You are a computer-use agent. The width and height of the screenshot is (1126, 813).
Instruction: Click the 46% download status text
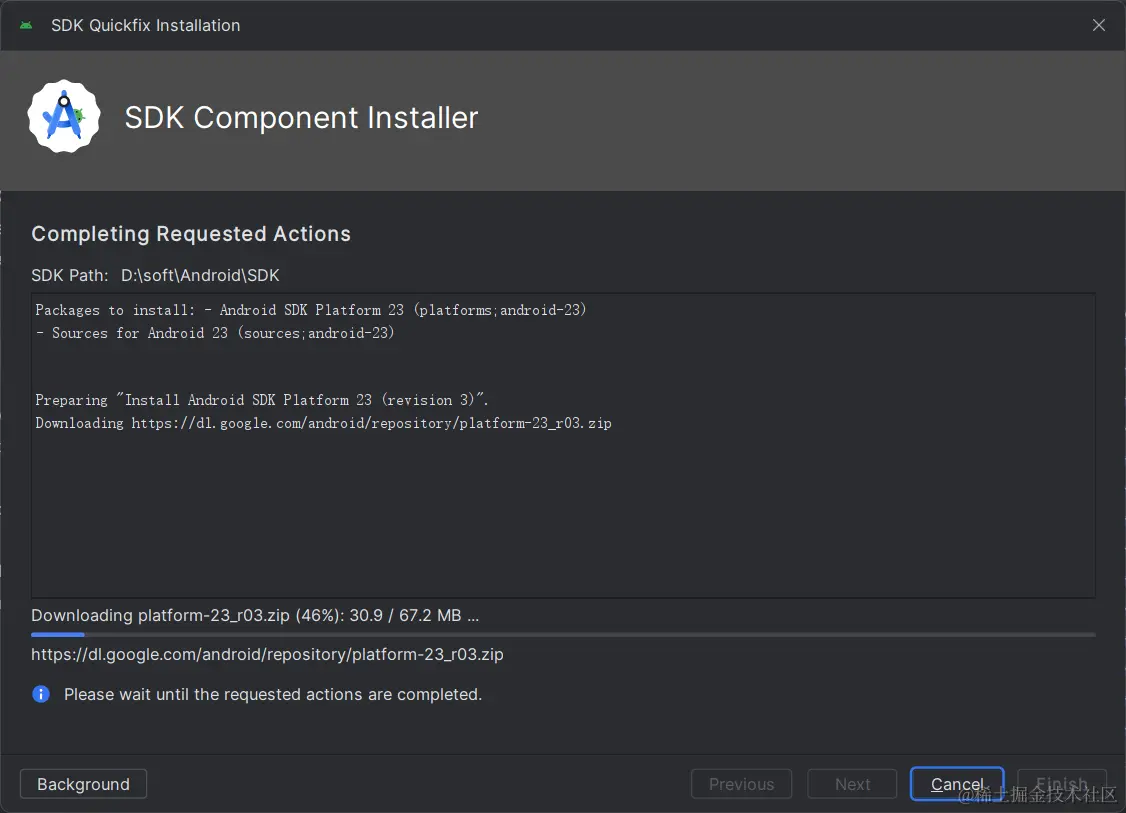coord(255,615)
